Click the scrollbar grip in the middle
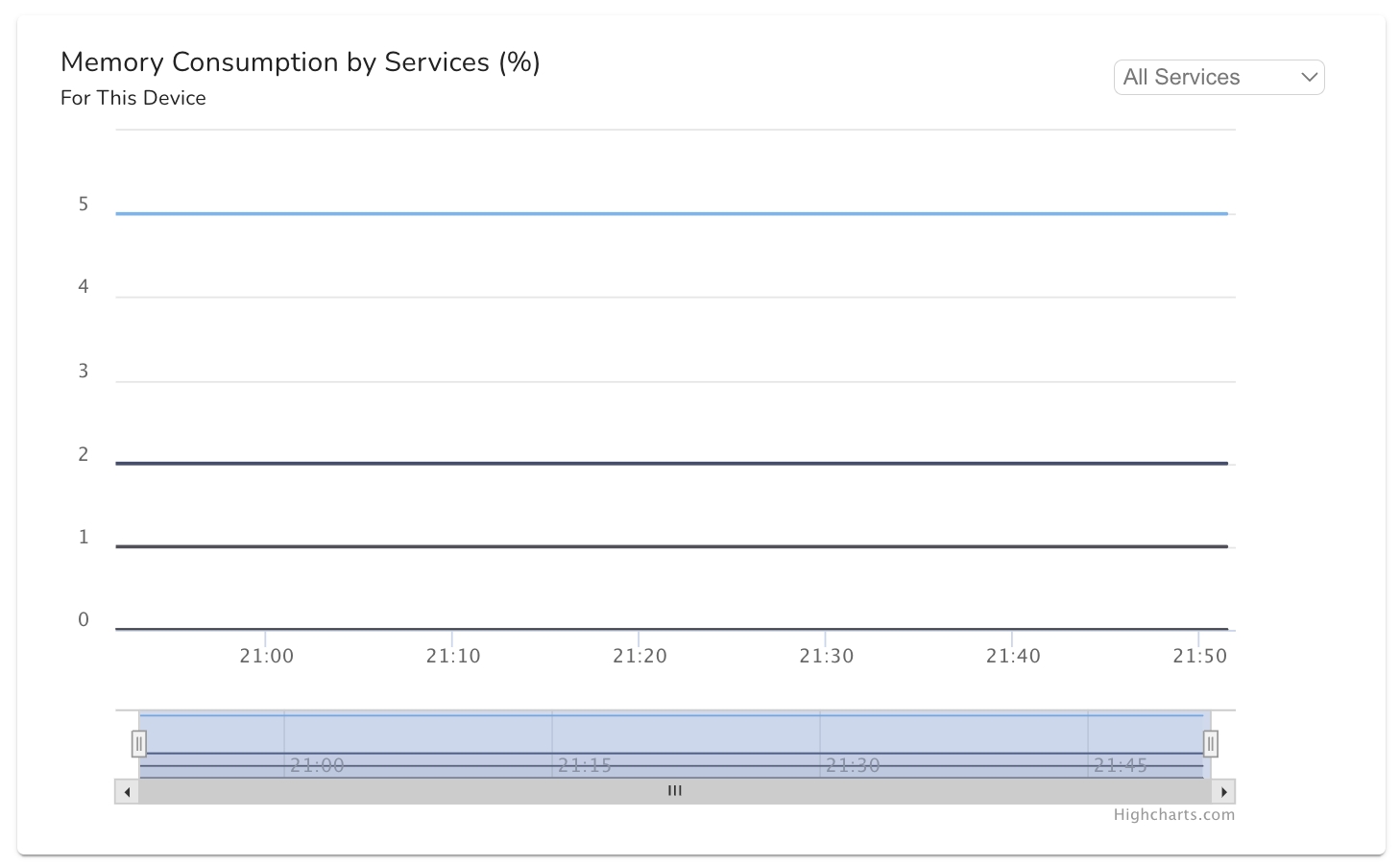 pos(675,791)
